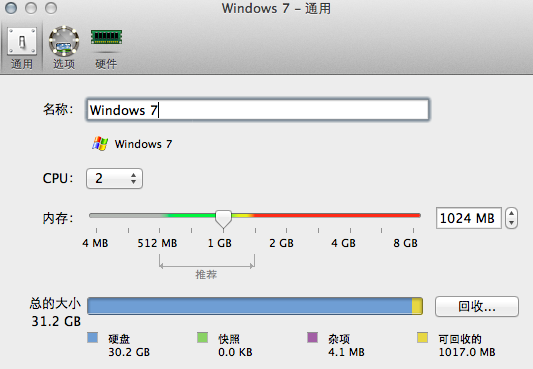
Task: Set memory slider to 512 MB mark
Action: [159, 215]
